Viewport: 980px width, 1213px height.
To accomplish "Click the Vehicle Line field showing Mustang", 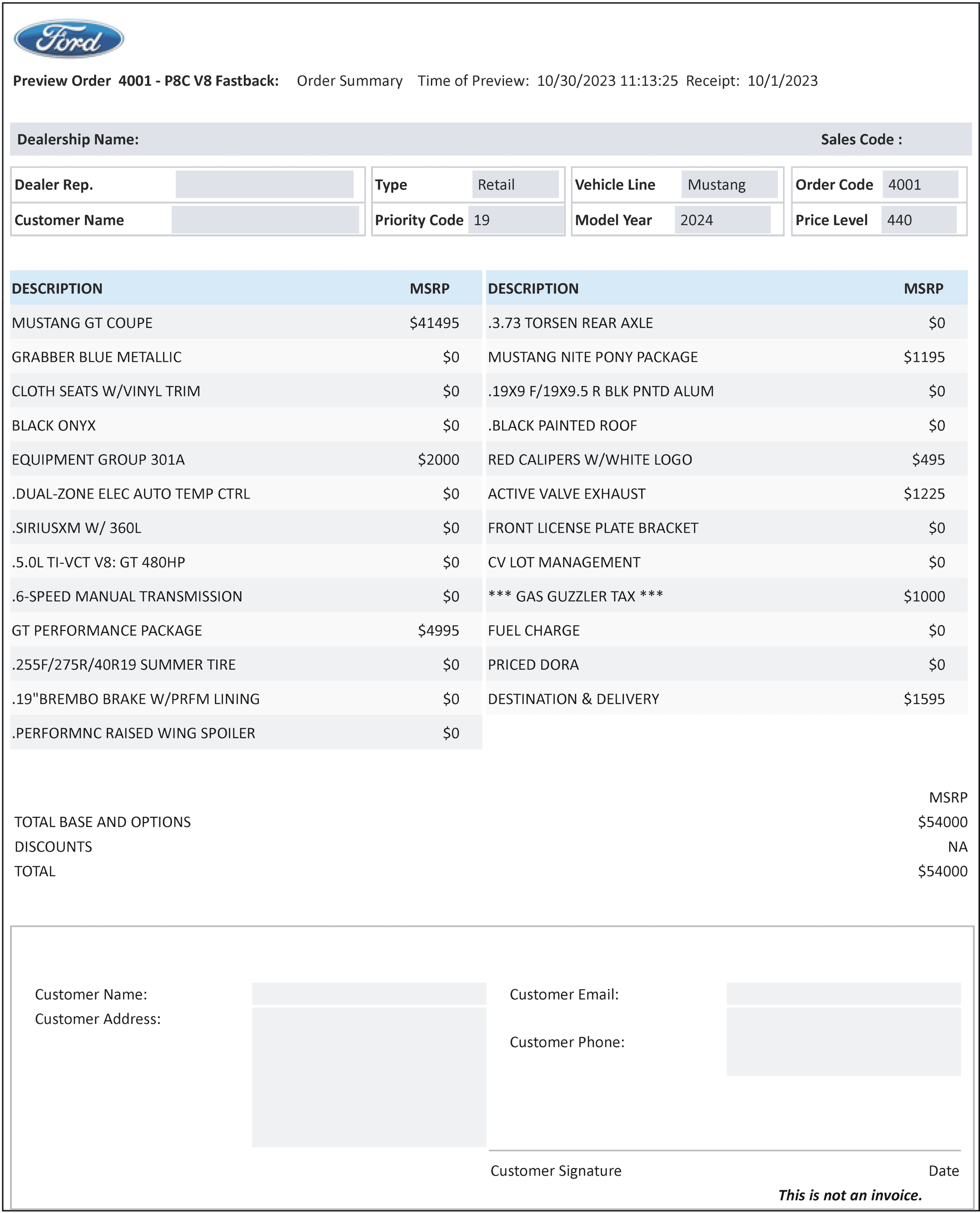I will coord(729,184).
